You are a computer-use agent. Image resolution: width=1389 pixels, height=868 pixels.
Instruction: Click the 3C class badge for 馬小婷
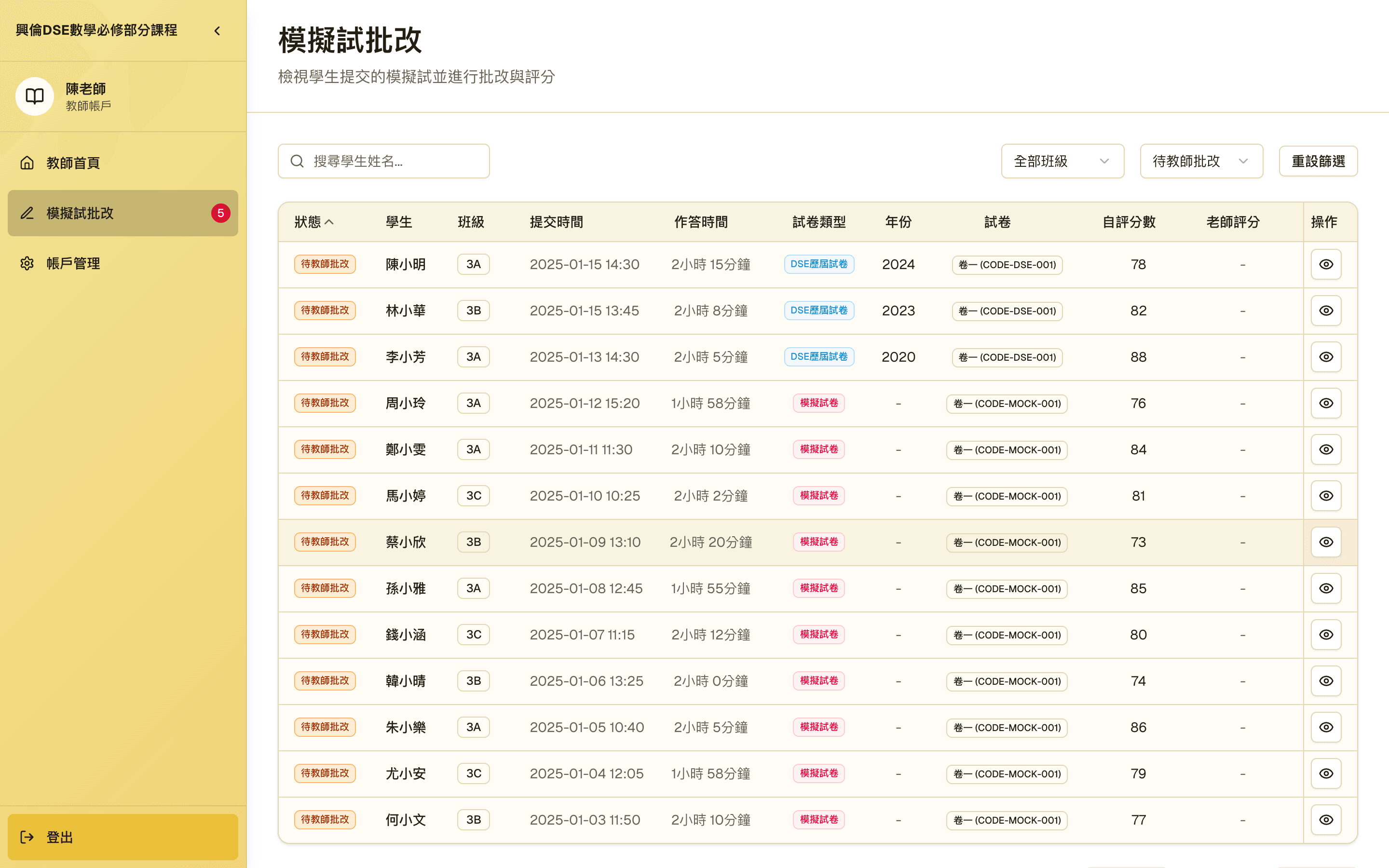coord(474,495)
